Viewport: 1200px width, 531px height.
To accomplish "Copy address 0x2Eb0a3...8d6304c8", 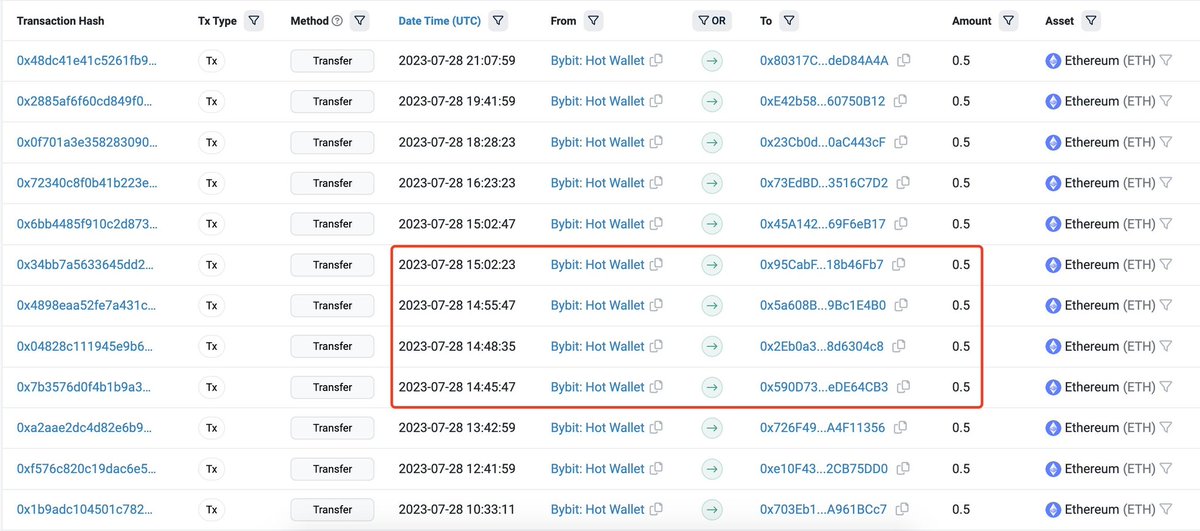I will [x=899, y=346].
